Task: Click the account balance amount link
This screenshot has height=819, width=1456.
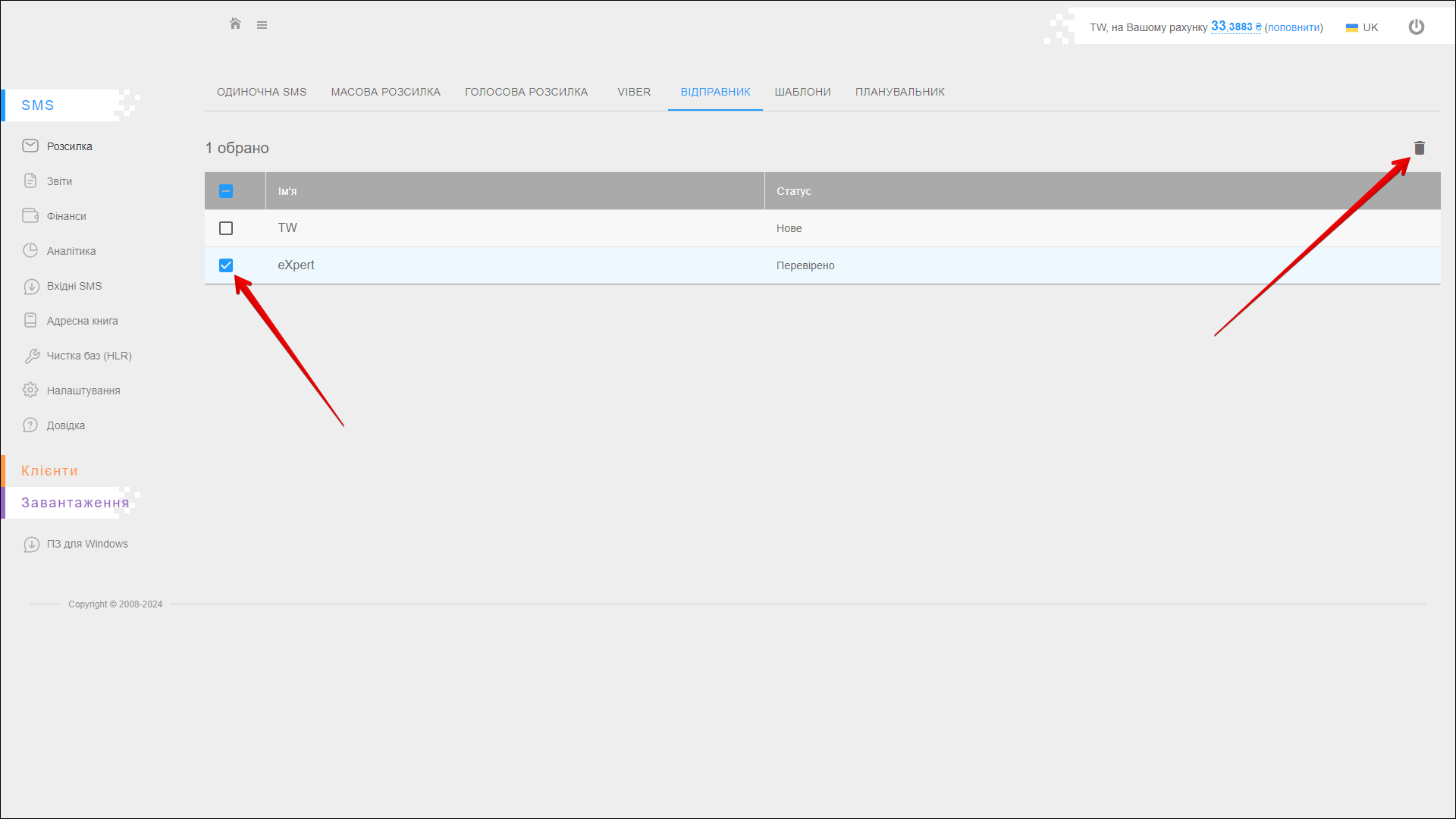Action: (1235, 27)
